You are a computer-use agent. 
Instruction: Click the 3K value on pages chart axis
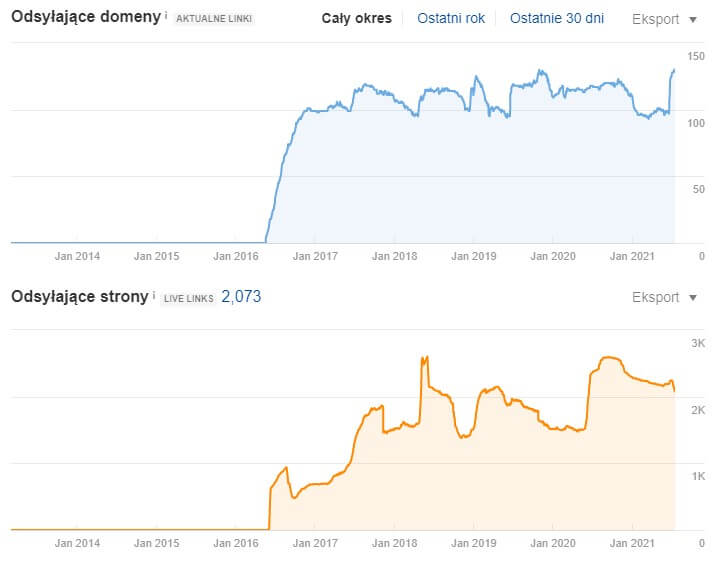(698, 343)
